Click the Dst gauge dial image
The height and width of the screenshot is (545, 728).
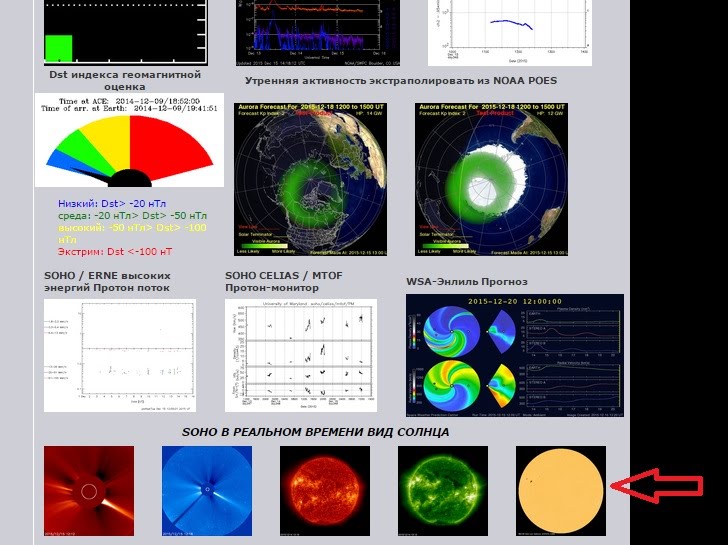pyautogui.click(x=129, y=140)
